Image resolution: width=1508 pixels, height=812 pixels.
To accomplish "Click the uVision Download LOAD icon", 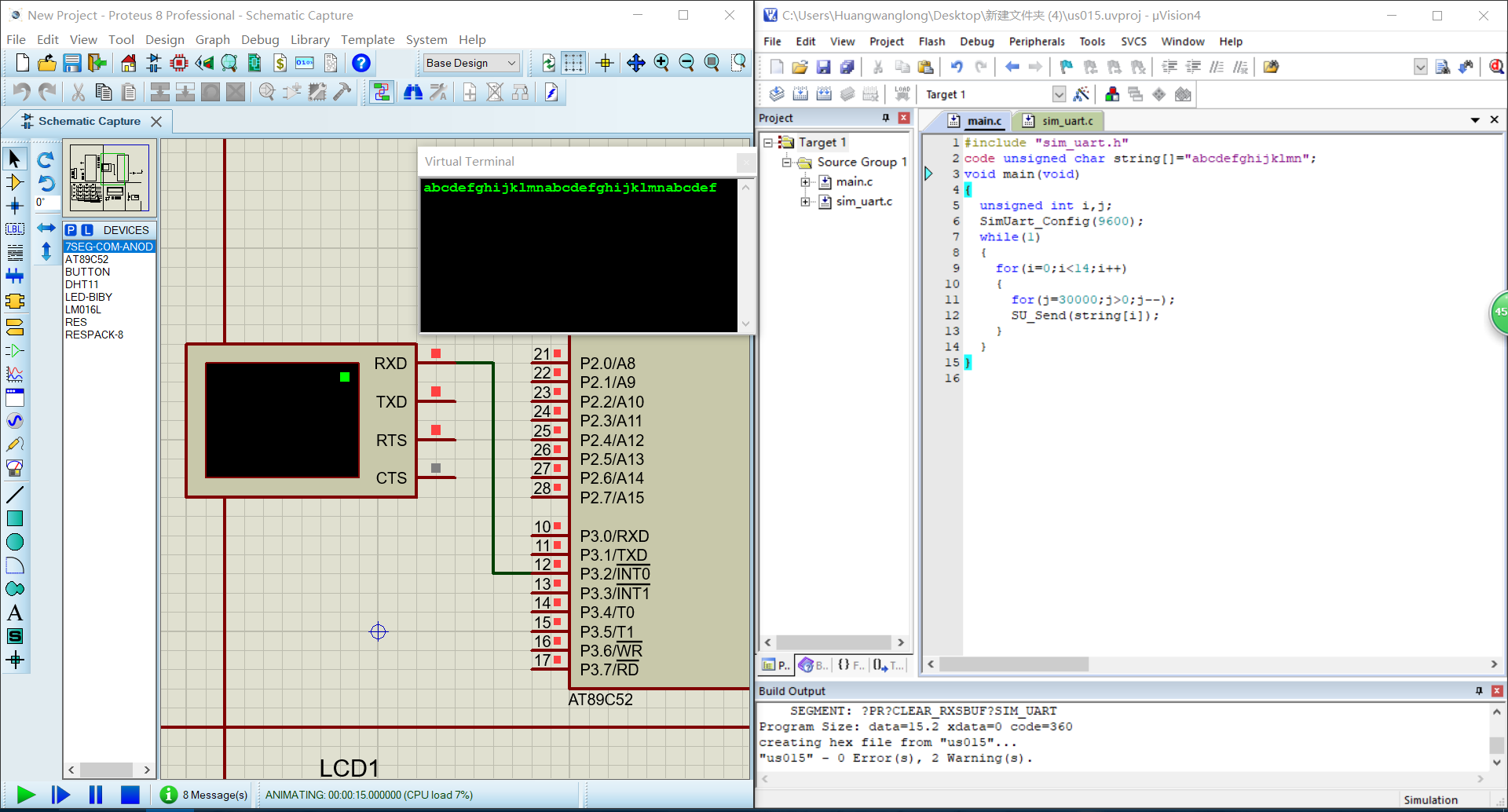I will [x=902, y=94].
